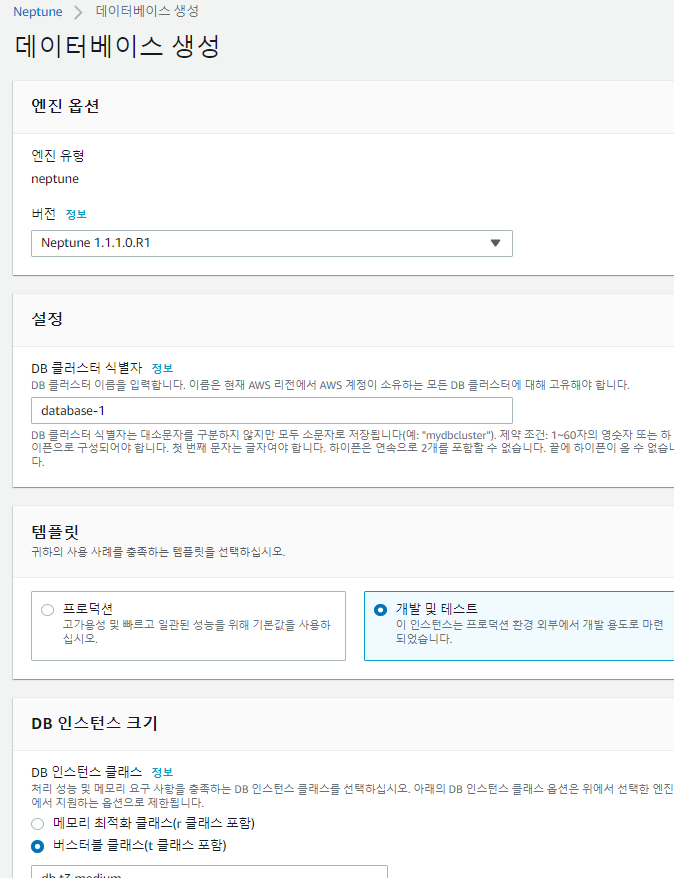This screenshot has height=878, width=674.
Task: Choose 버스터블 클래스 radio option
Action: (38, 845)
